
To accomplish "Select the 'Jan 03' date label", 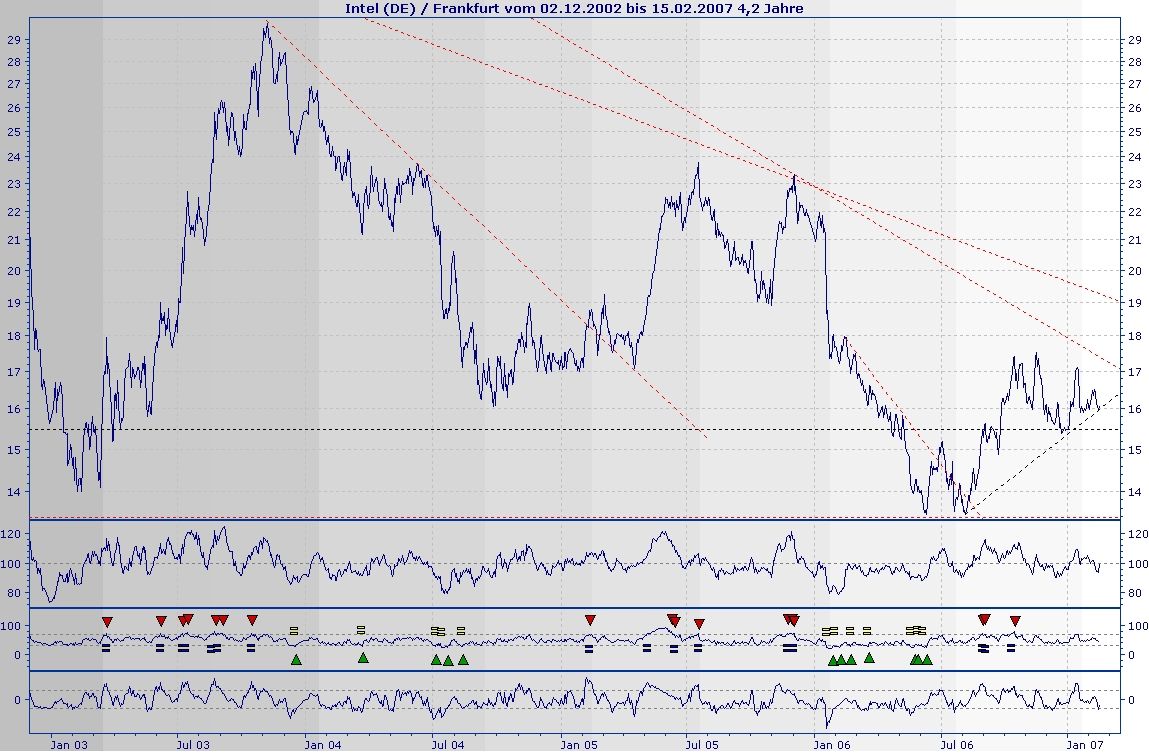I will (69, 745).
